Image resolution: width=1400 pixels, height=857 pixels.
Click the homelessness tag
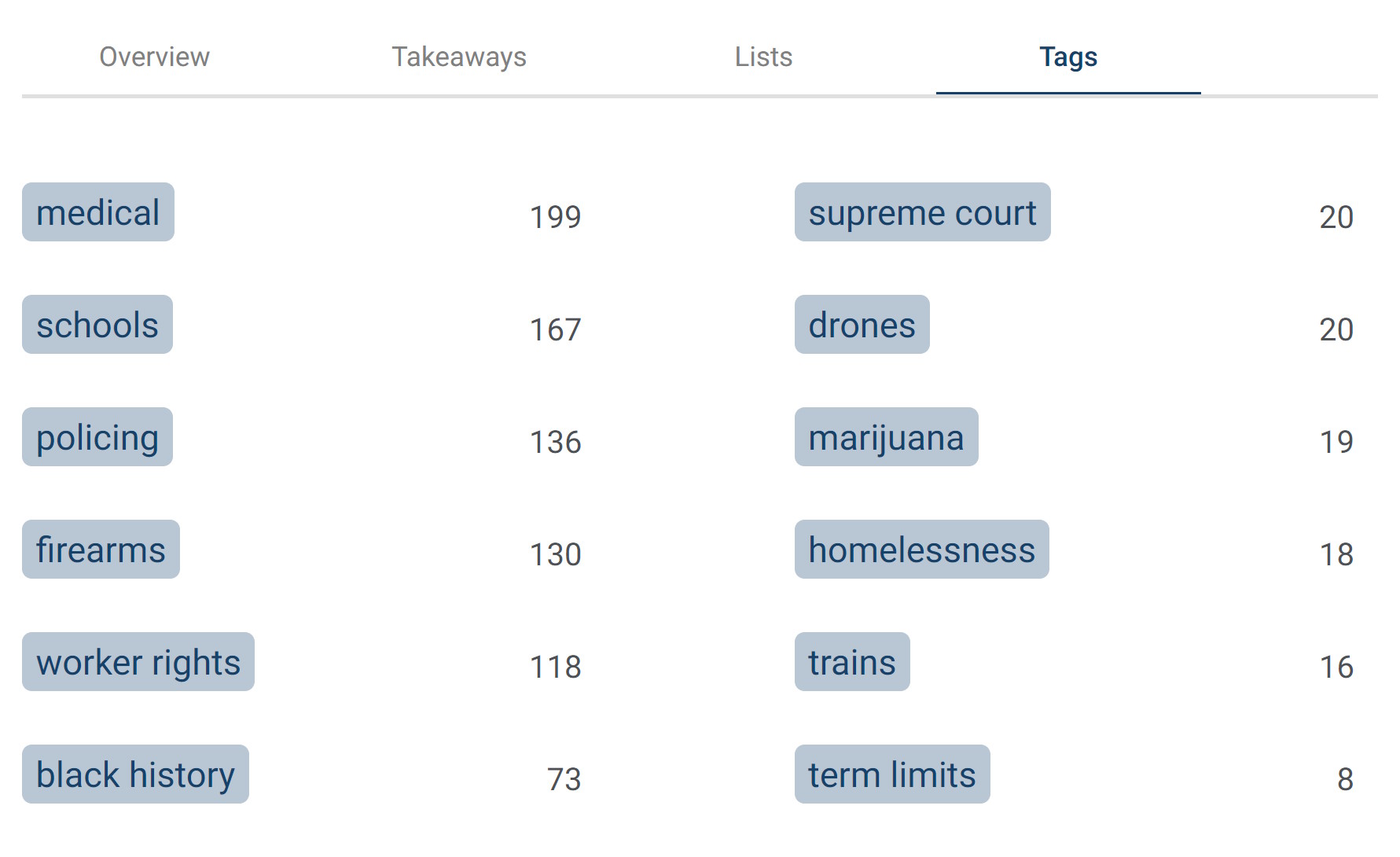pyautogui.click(x=921, y=550)
